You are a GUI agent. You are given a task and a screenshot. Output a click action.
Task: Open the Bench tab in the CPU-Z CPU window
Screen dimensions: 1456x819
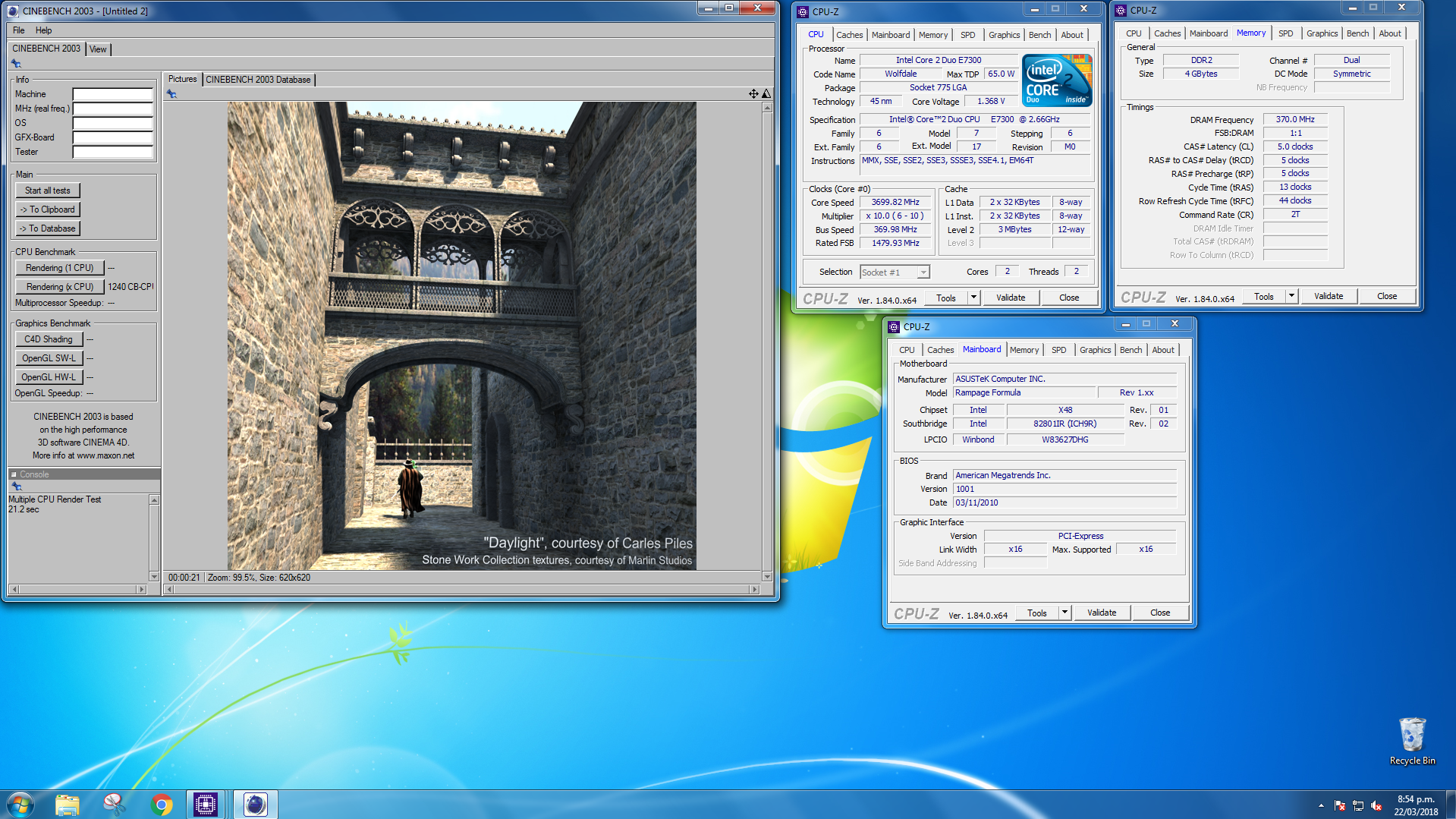(1039, 35)
